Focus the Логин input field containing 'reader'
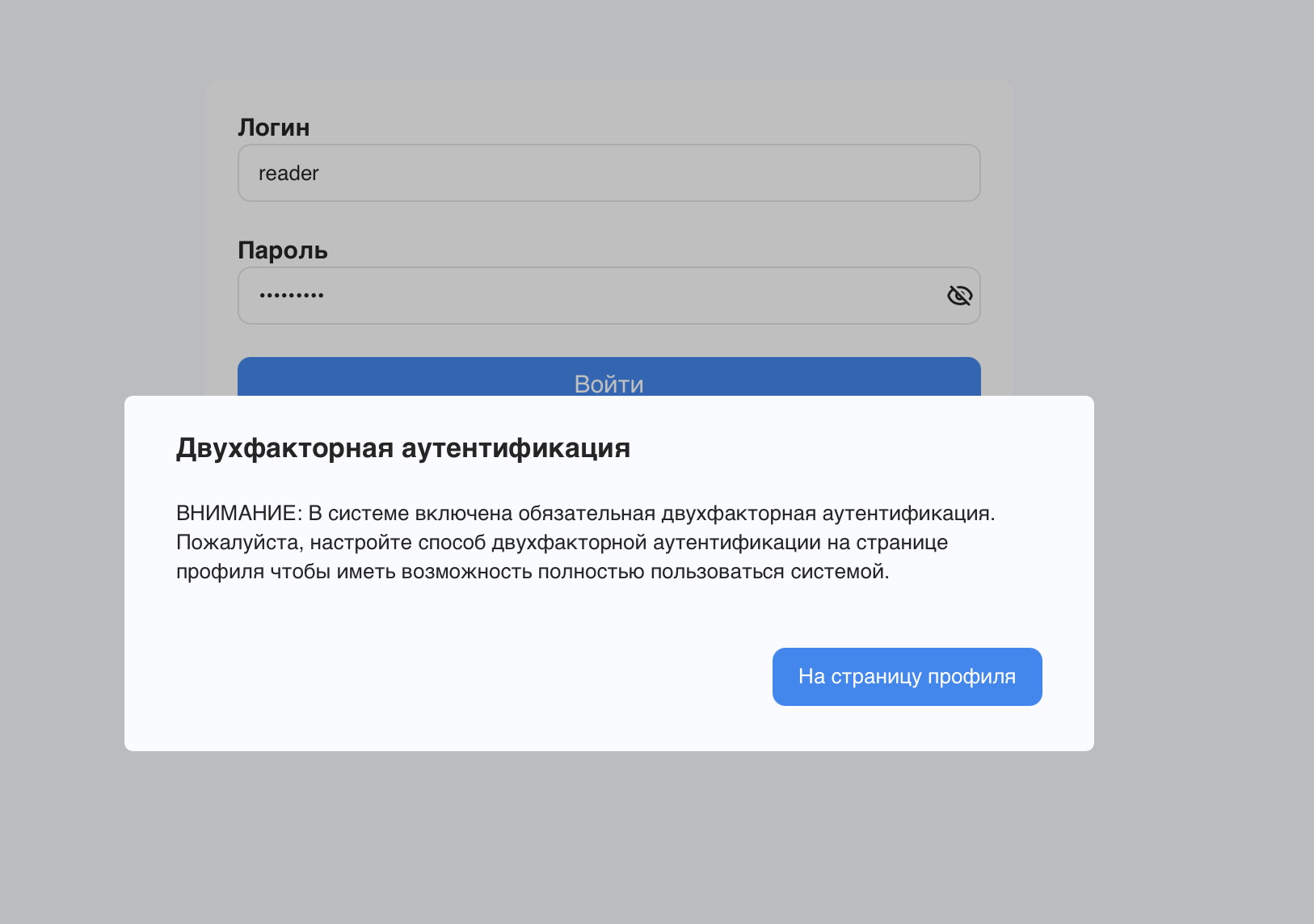The height and width of the screenshot is (924, 1314). [609, 173]
